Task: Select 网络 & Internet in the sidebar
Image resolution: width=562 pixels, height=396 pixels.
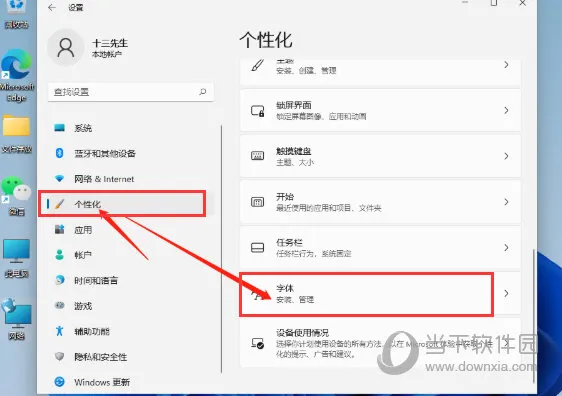Action: pyautogui.click(x=130, y=179)
